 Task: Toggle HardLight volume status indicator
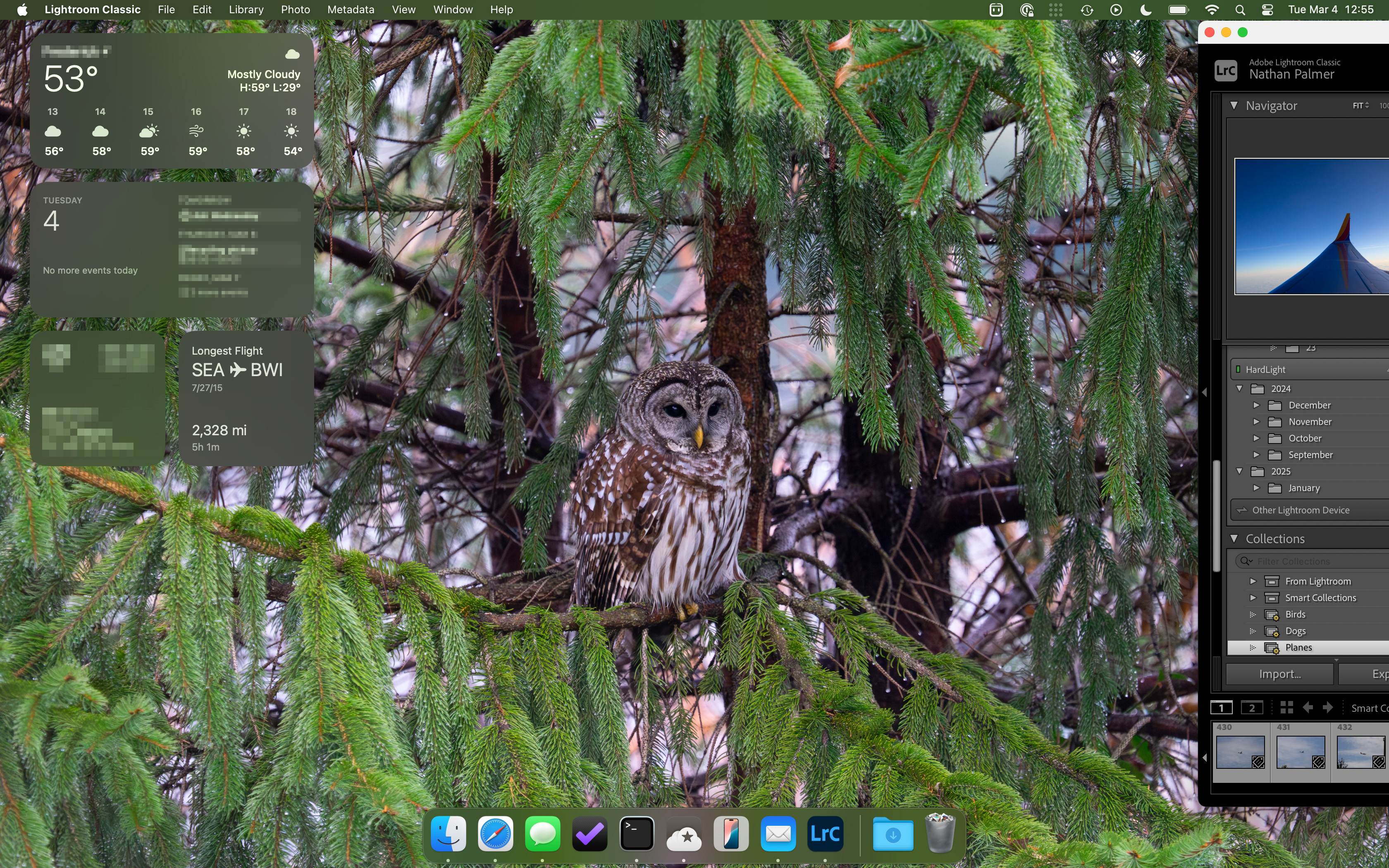[x=1238, y=369]
